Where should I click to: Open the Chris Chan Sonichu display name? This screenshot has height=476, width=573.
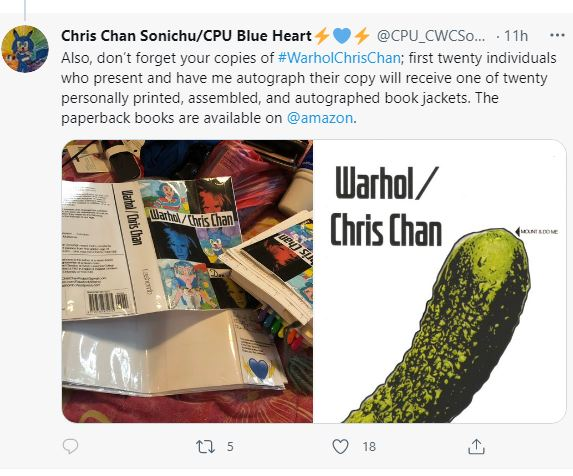[x=186, y=36]
